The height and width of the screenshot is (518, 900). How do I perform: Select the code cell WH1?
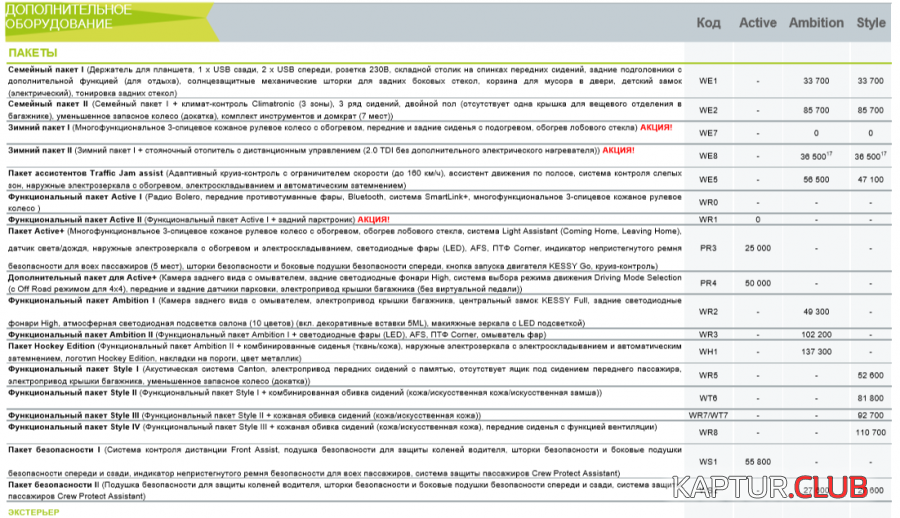click(708, 351)
